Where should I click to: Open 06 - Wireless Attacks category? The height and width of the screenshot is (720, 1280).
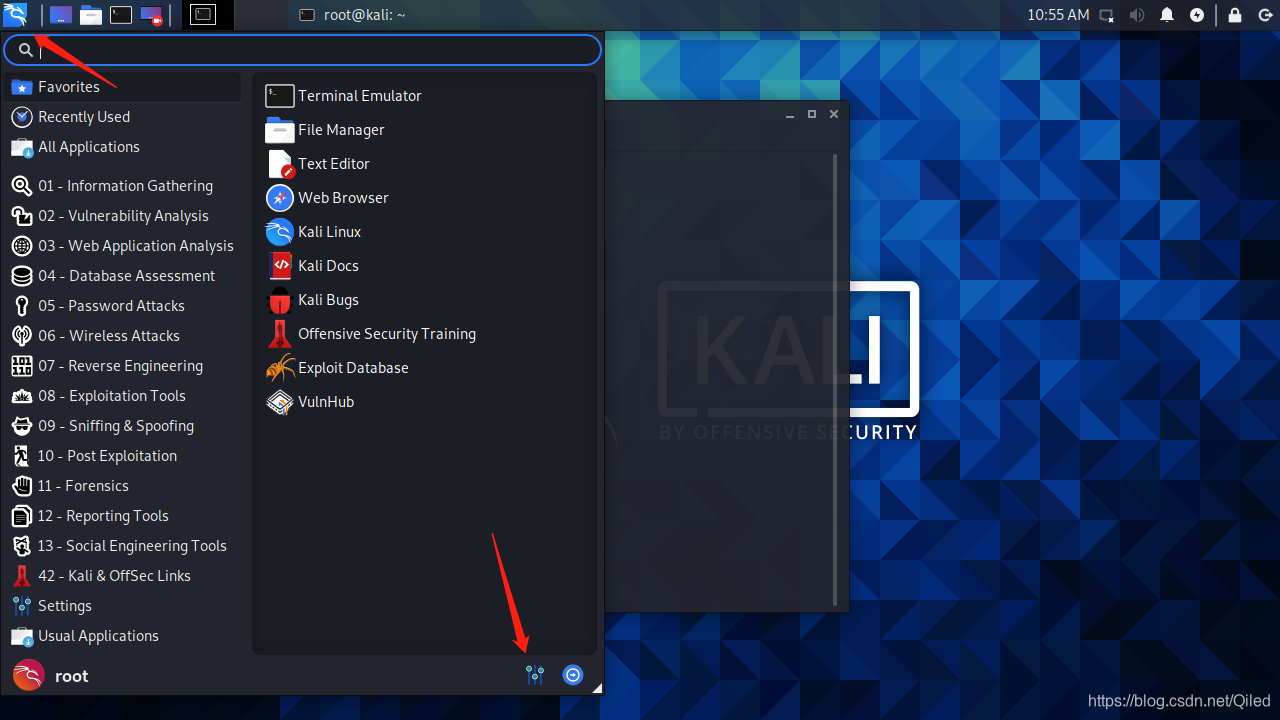coord(122,336)
